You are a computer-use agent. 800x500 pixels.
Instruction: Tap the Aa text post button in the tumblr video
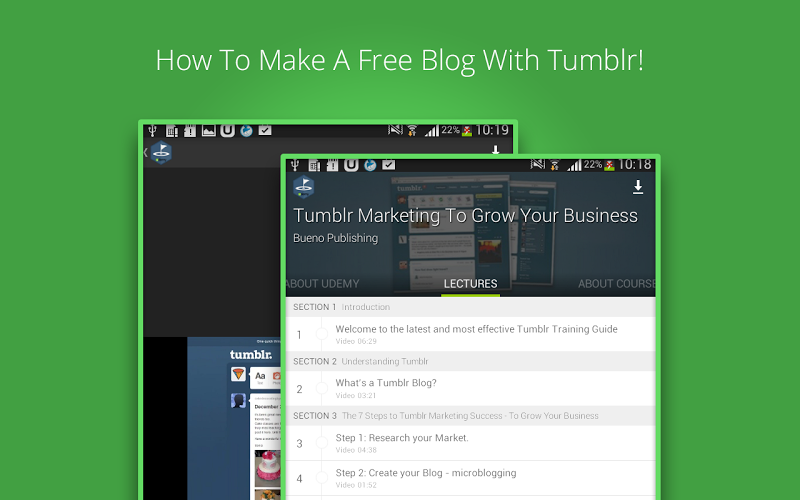pyautogui.click(x=260, y=378)
